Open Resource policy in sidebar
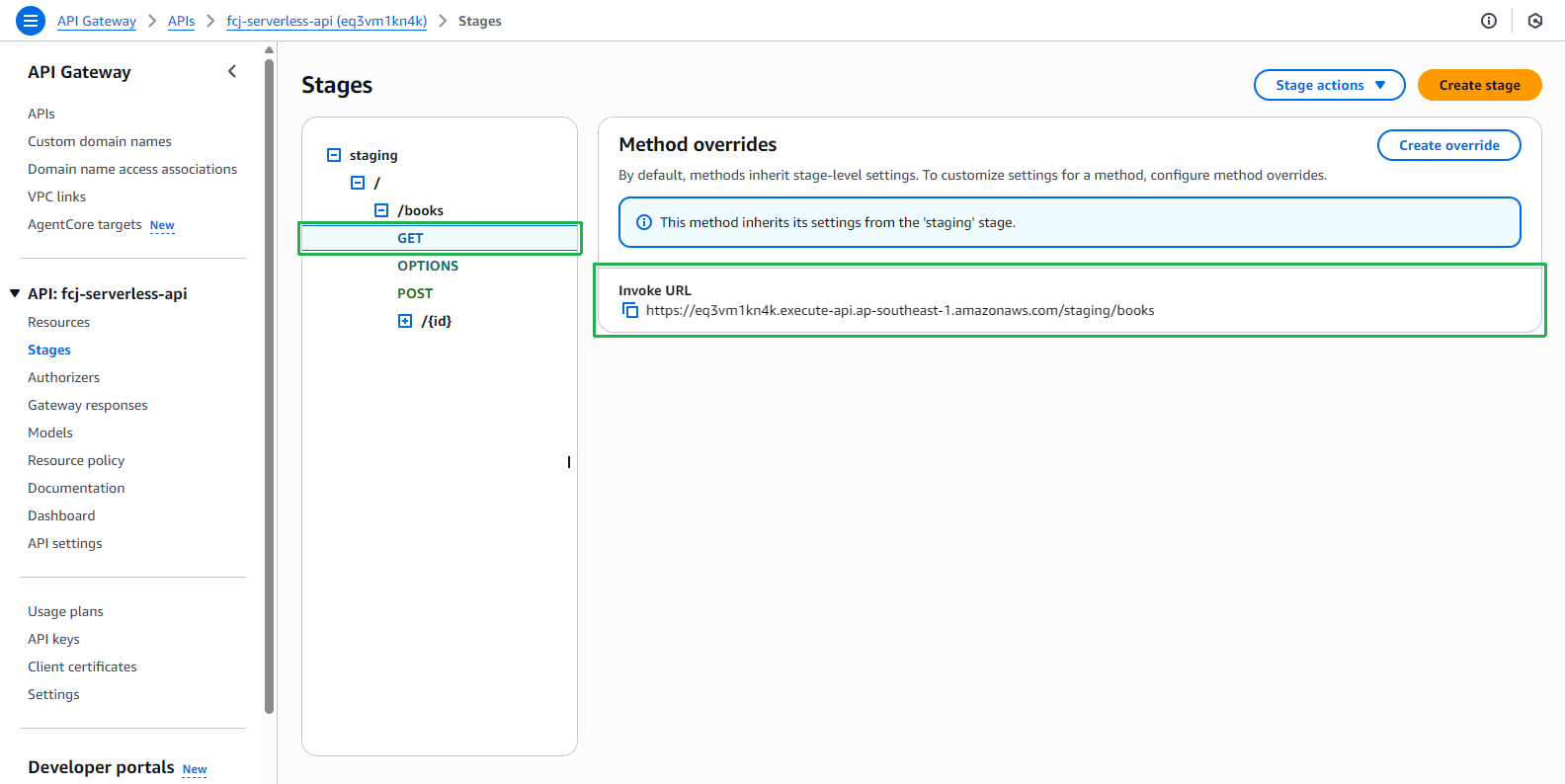 tap(76, 460)
